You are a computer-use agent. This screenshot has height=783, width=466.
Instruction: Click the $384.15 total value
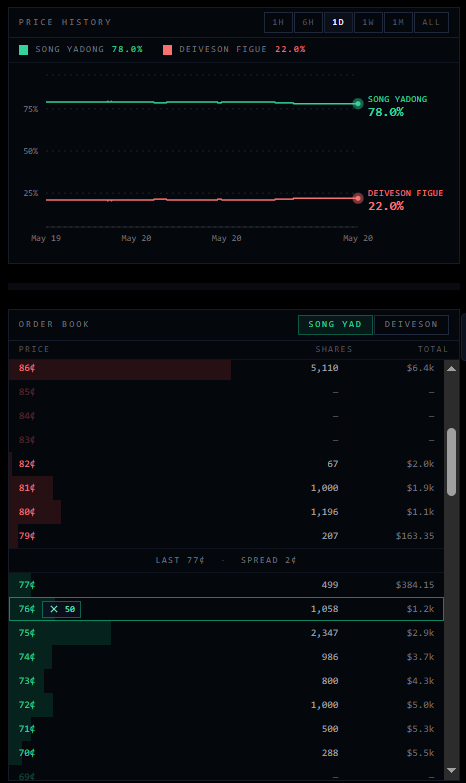(x=415, y=585)
